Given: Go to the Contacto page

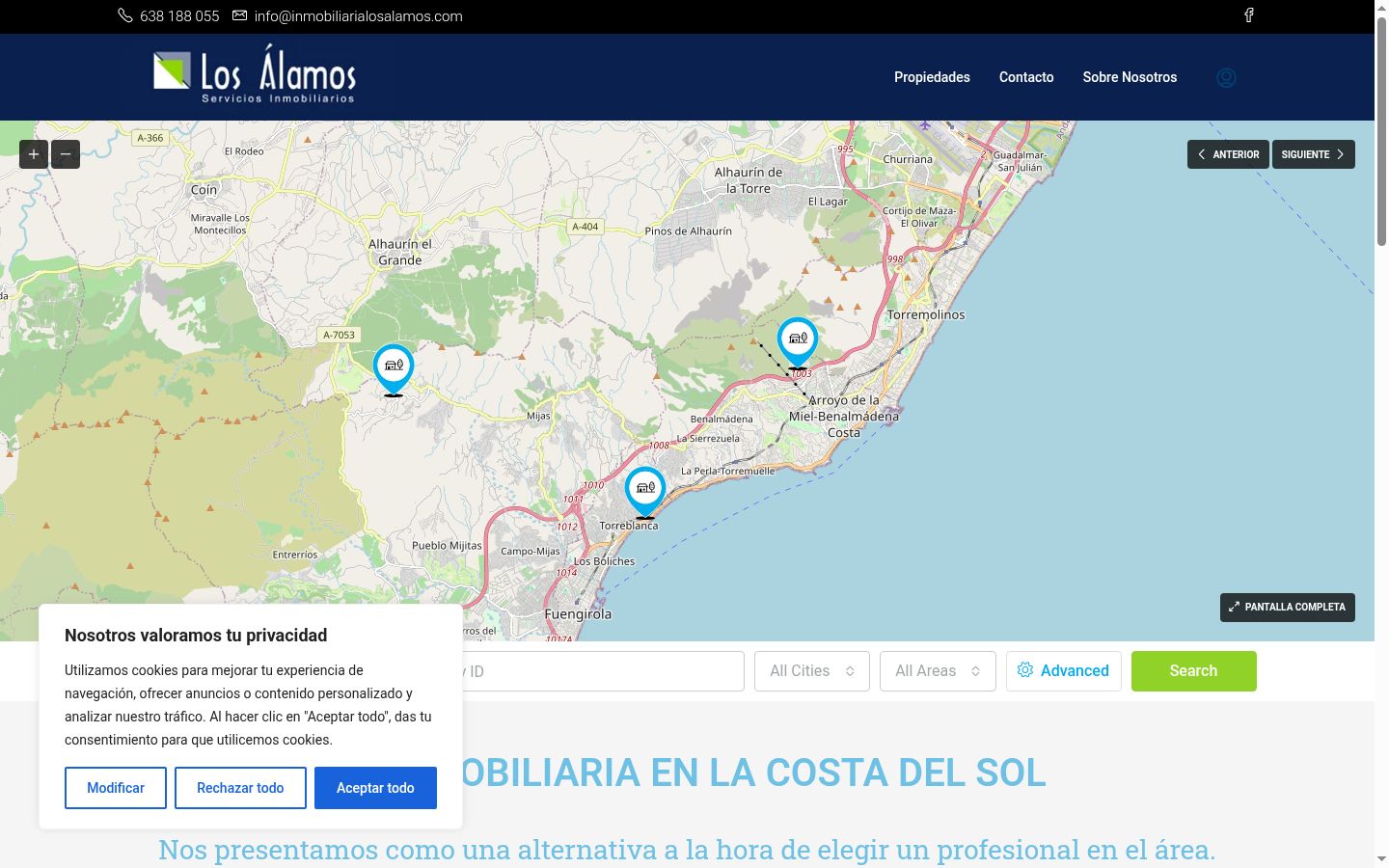Looking at the screenshot, I should (1026, 77).
